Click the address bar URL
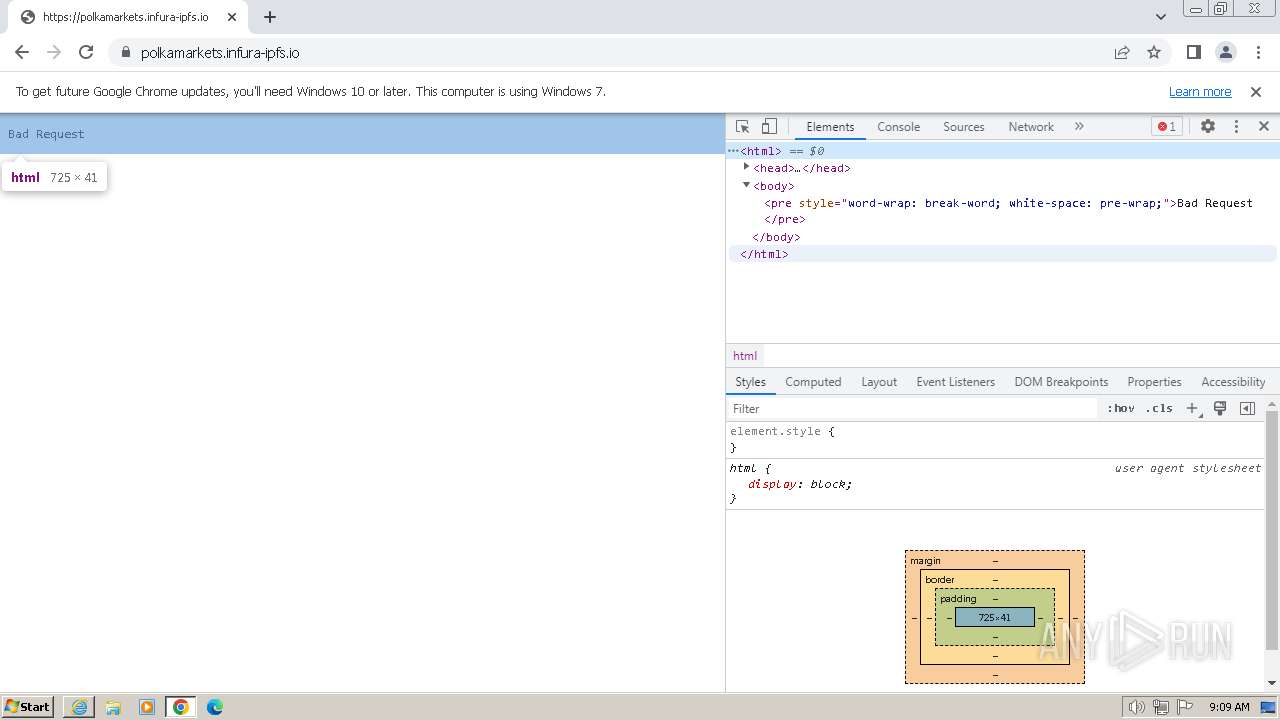1280x720 pixels. 220,53
